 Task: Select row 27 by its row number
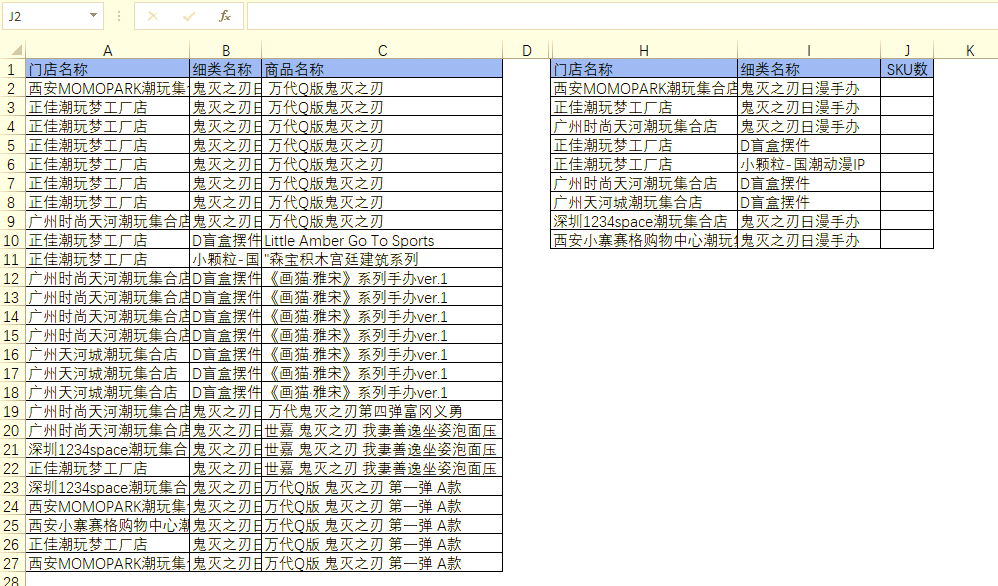coord(12,564)
